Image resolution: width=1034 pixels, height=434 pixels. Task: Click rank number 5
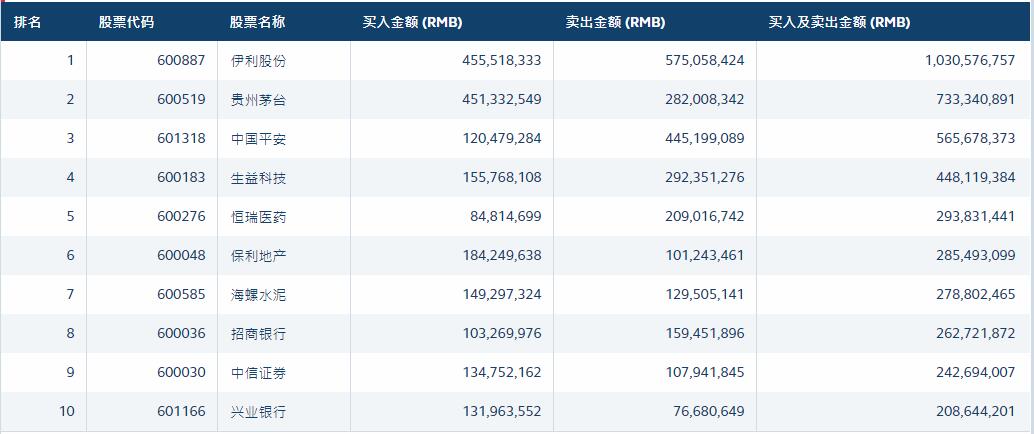click(x=71, y=216)
